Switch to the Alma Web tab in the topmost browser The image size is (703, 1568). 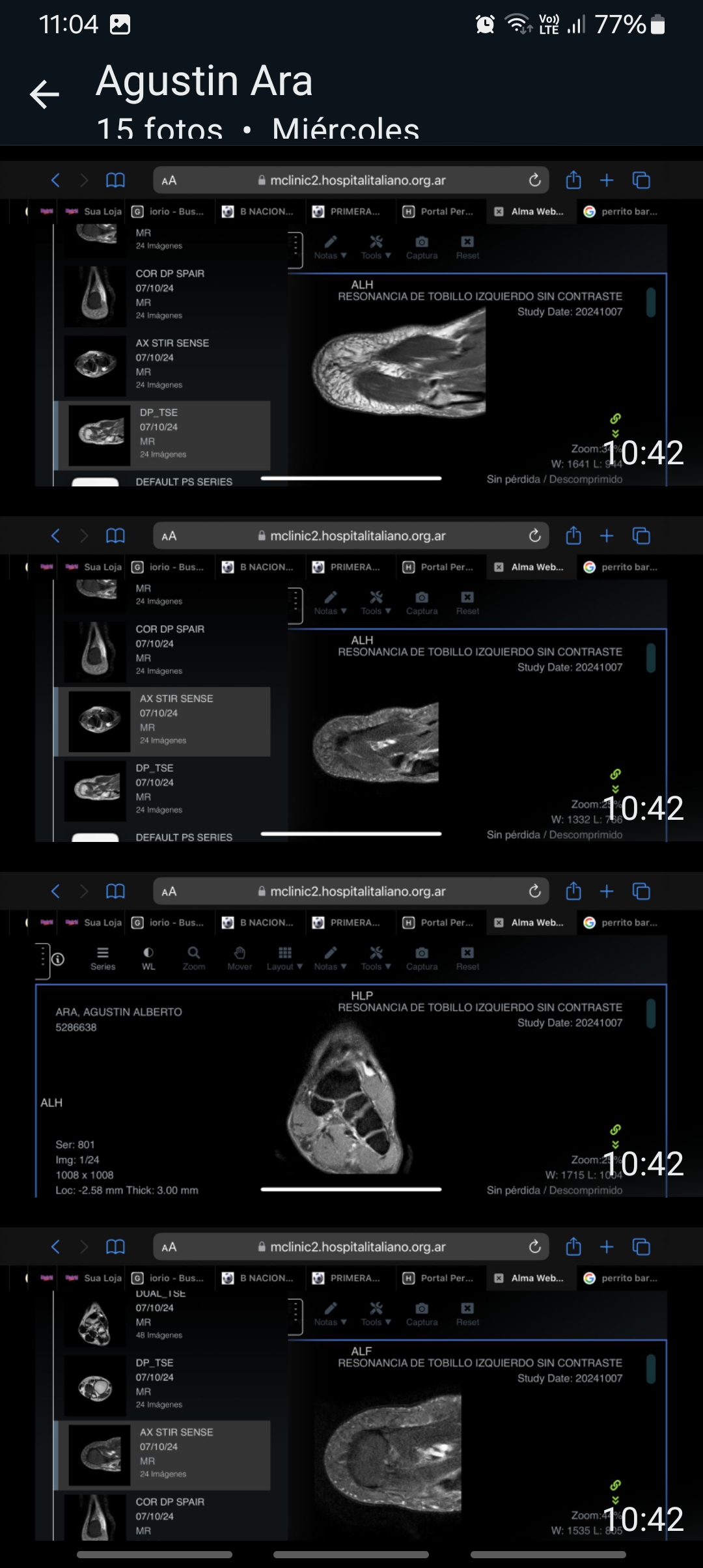tap(531, 212)
